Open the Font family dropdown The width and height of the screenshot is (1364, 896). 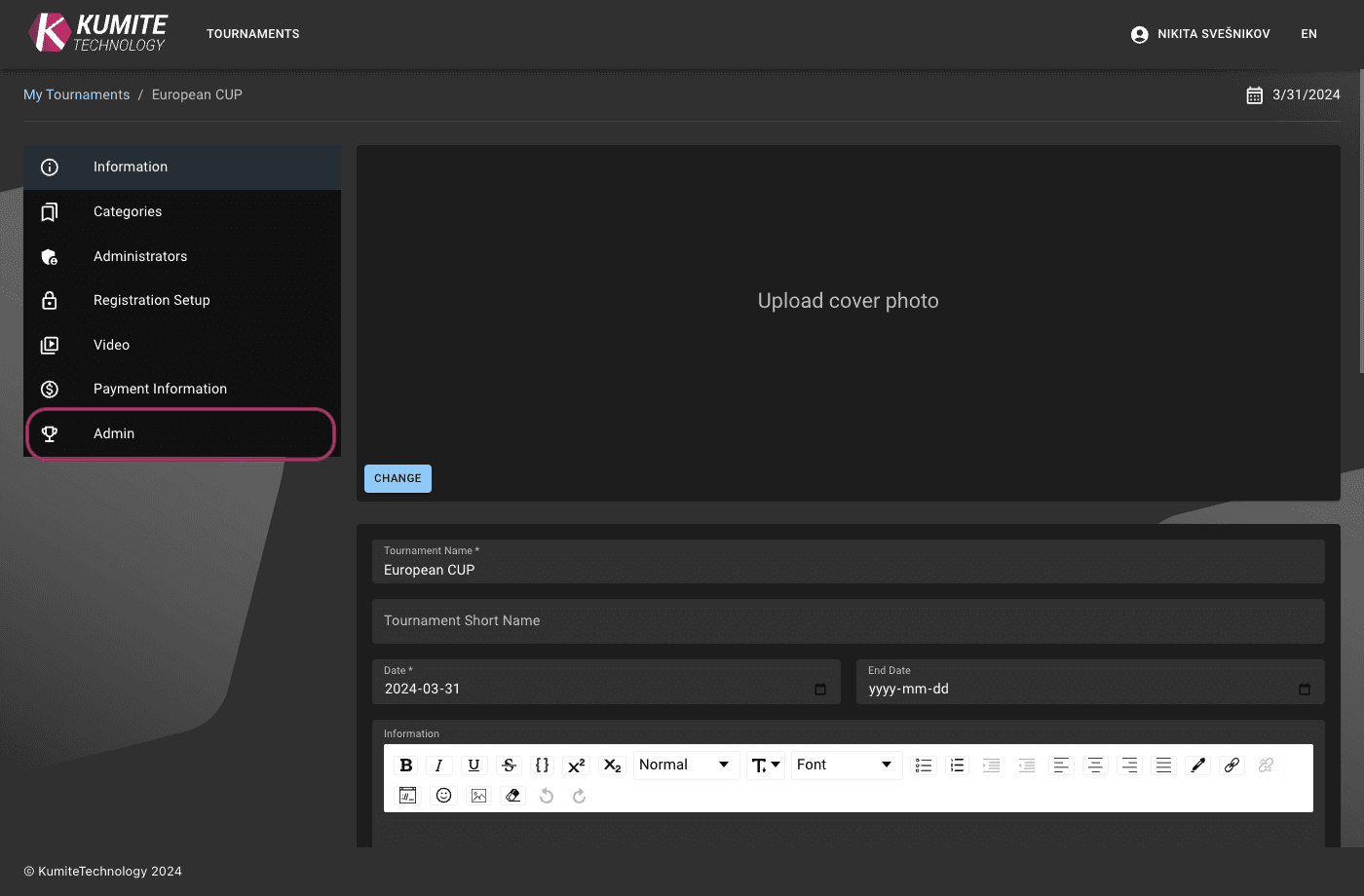[846, 765]
